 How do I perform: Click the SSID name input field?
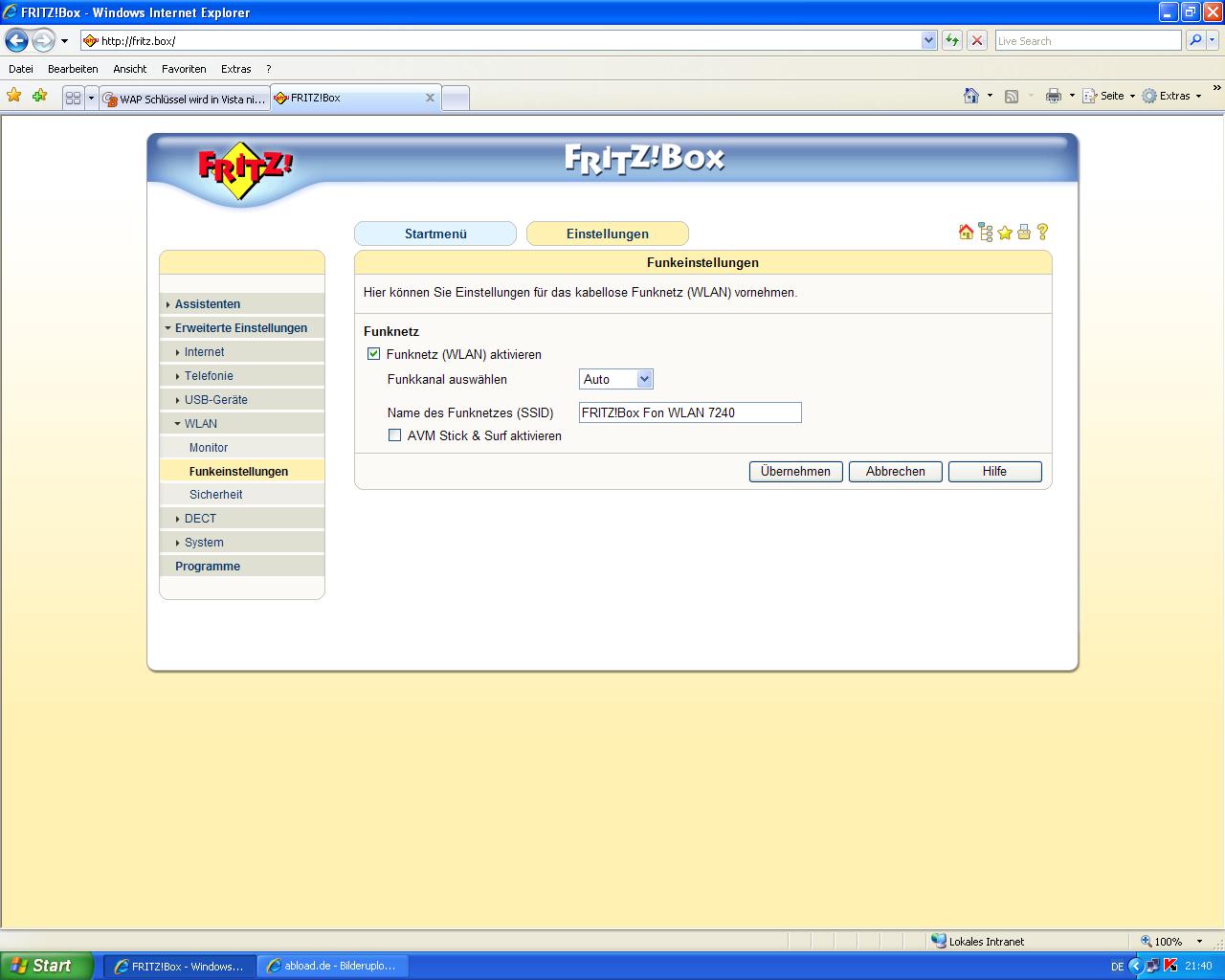(x=690, y=412)
